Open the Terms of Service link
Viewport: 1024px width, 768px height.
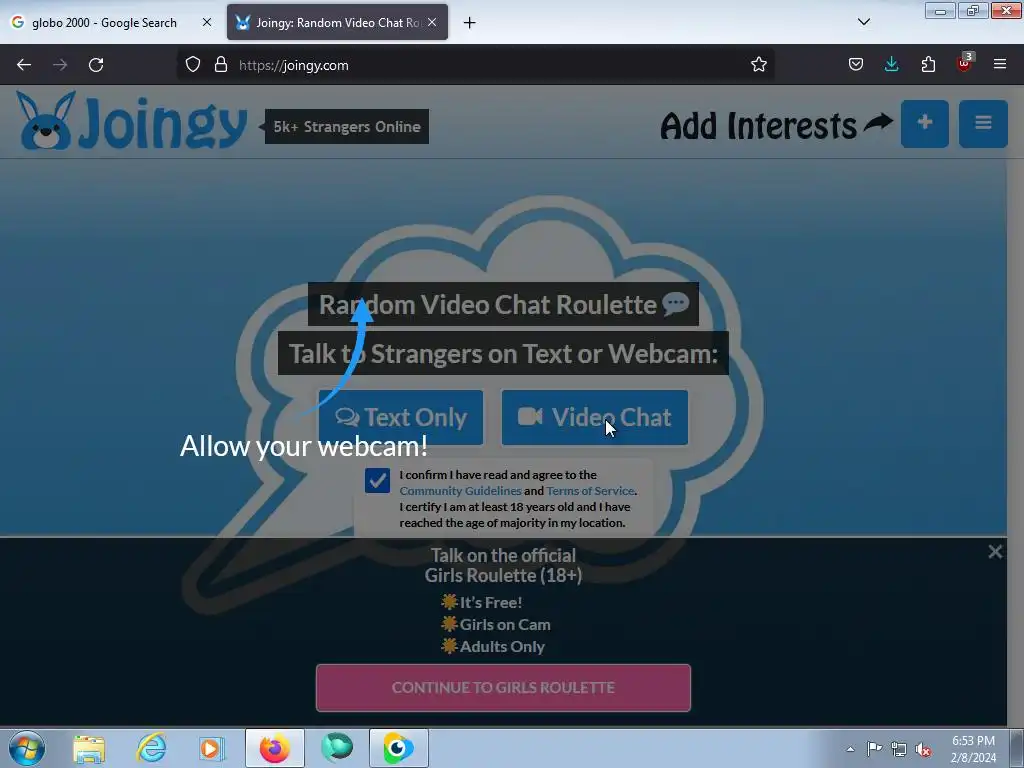click(x=590, y=490)
